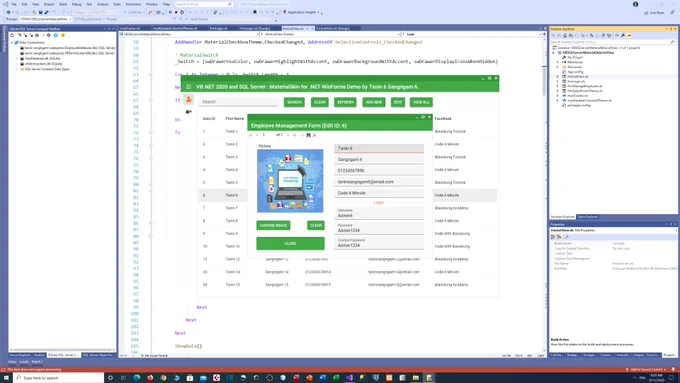Open Visual Studio from the taskbar
680x383 pixels.
coord(349,378)
